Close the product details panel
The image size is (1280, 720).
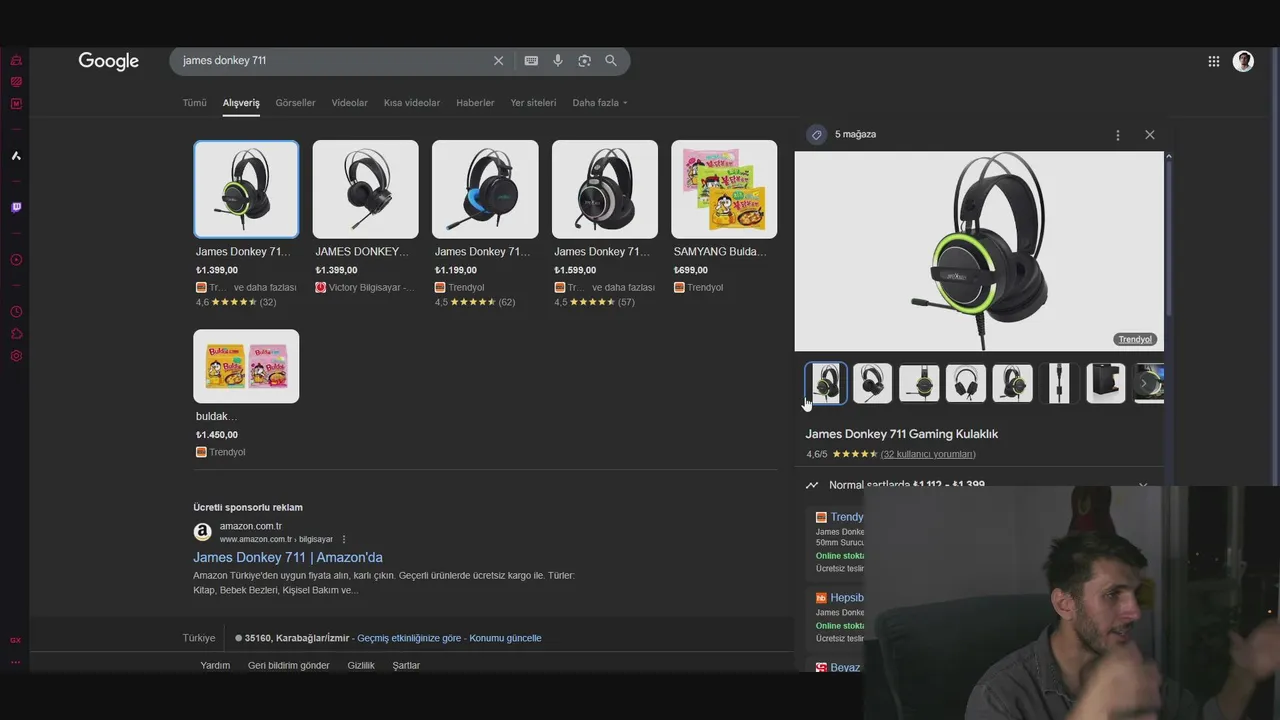point(1150,135)
